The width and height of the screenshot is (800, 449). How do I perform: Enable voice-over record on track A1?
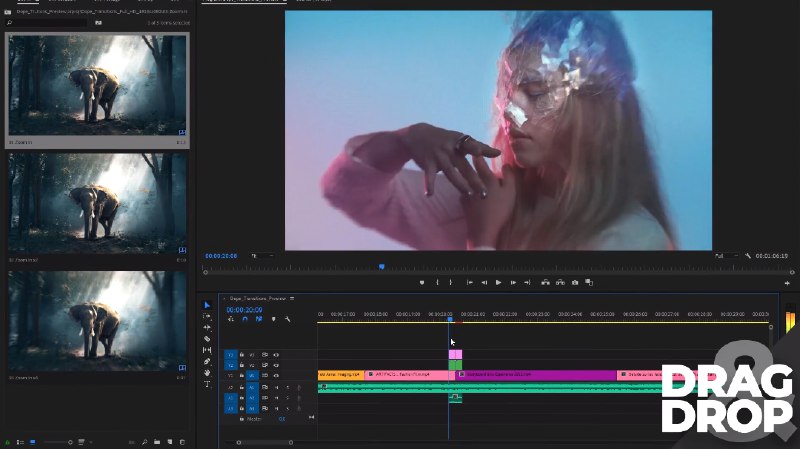(x=298, y=388)
